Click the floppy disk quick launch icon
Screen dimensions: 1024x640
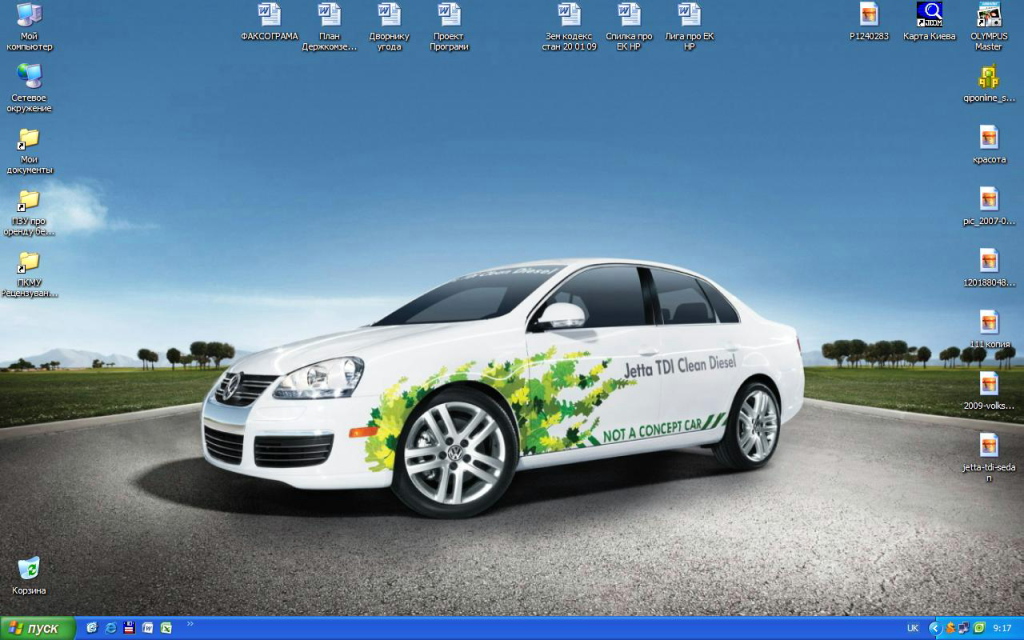coord(129,628)
